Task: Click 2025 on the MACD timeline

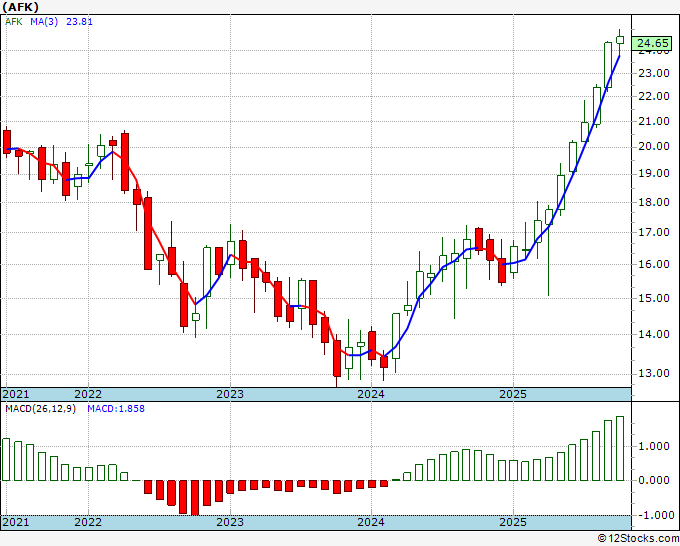Action: click(x=513, y=522)
